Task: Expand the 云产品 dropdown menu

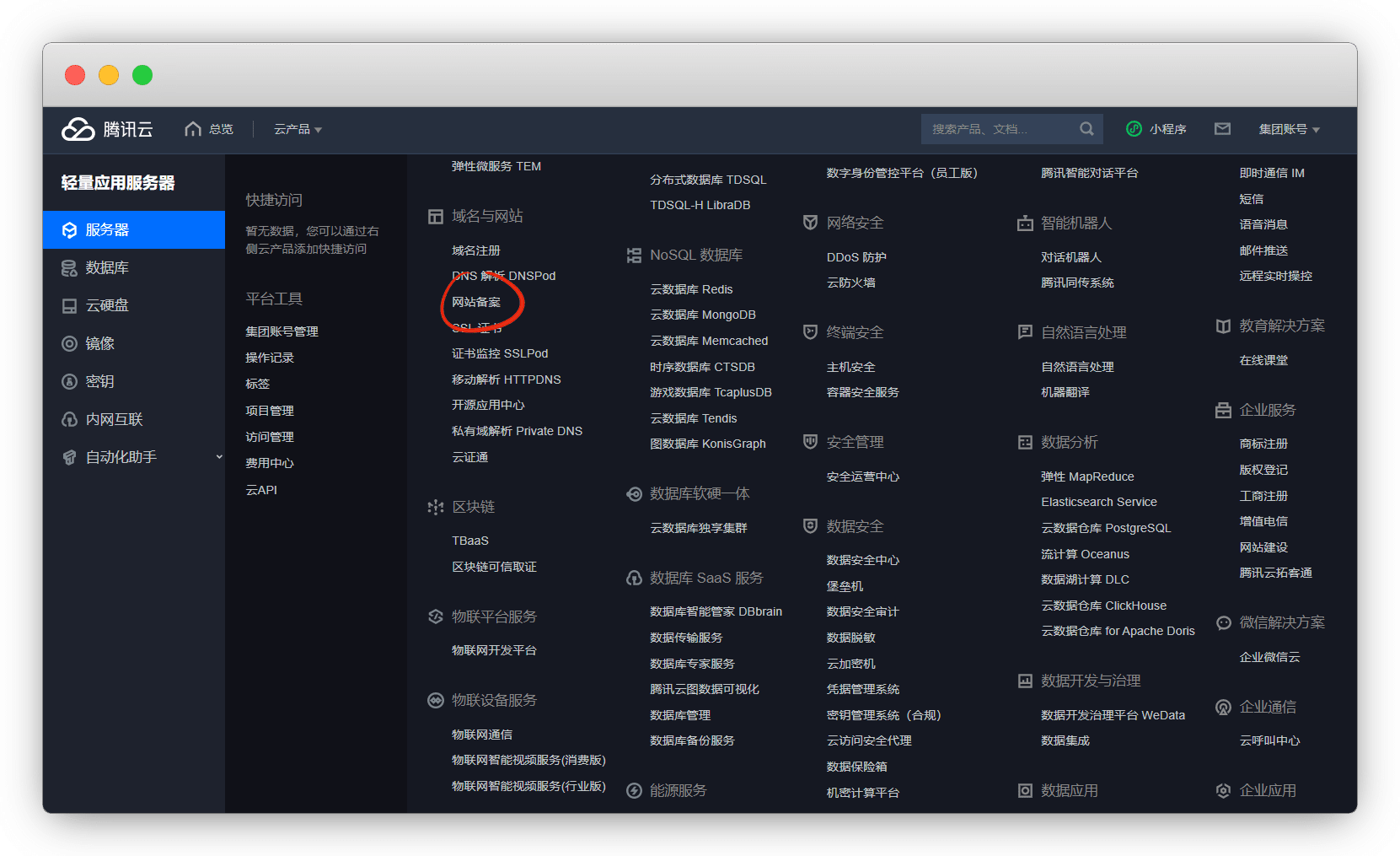Action: 298,129
